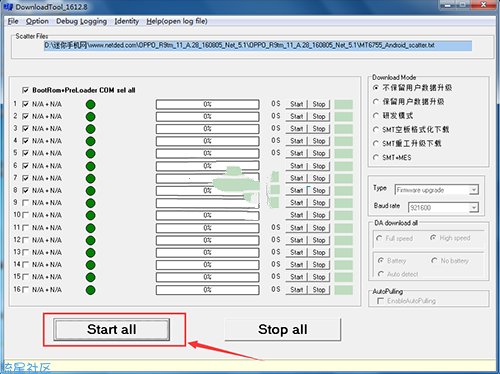
Task: Select 不保留用户数据升级 download mode
Action: point(376,88)
